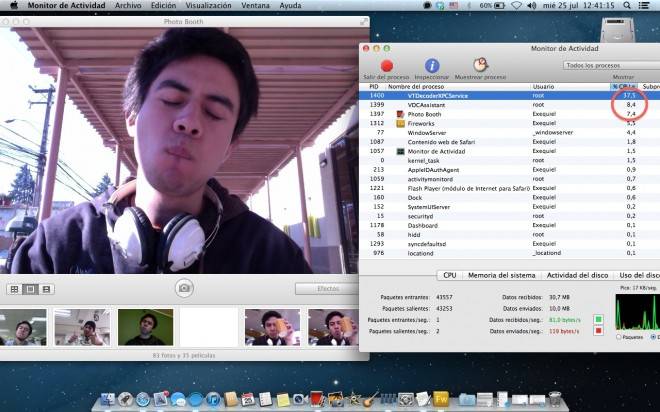Open Messages speech bubble in the Dock

(x=178, y=399)
